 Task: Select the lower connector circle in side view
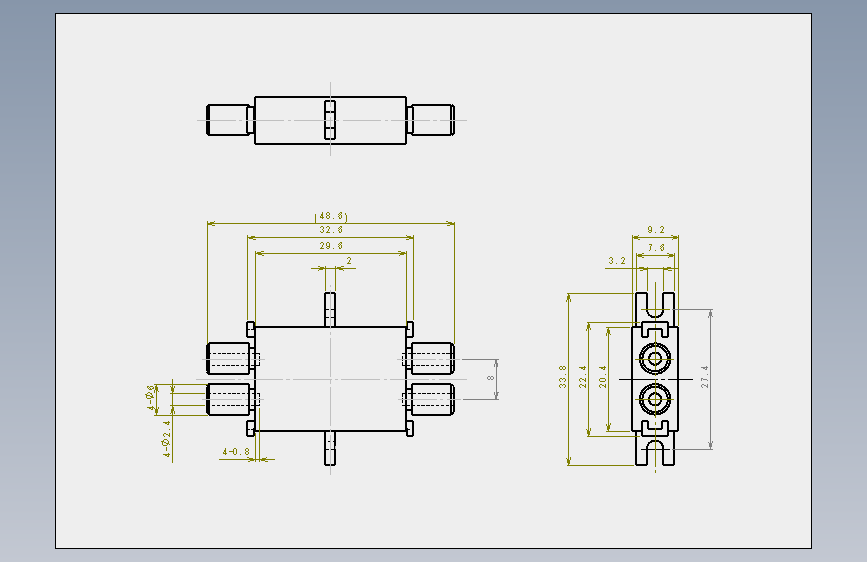pos(655,399)
